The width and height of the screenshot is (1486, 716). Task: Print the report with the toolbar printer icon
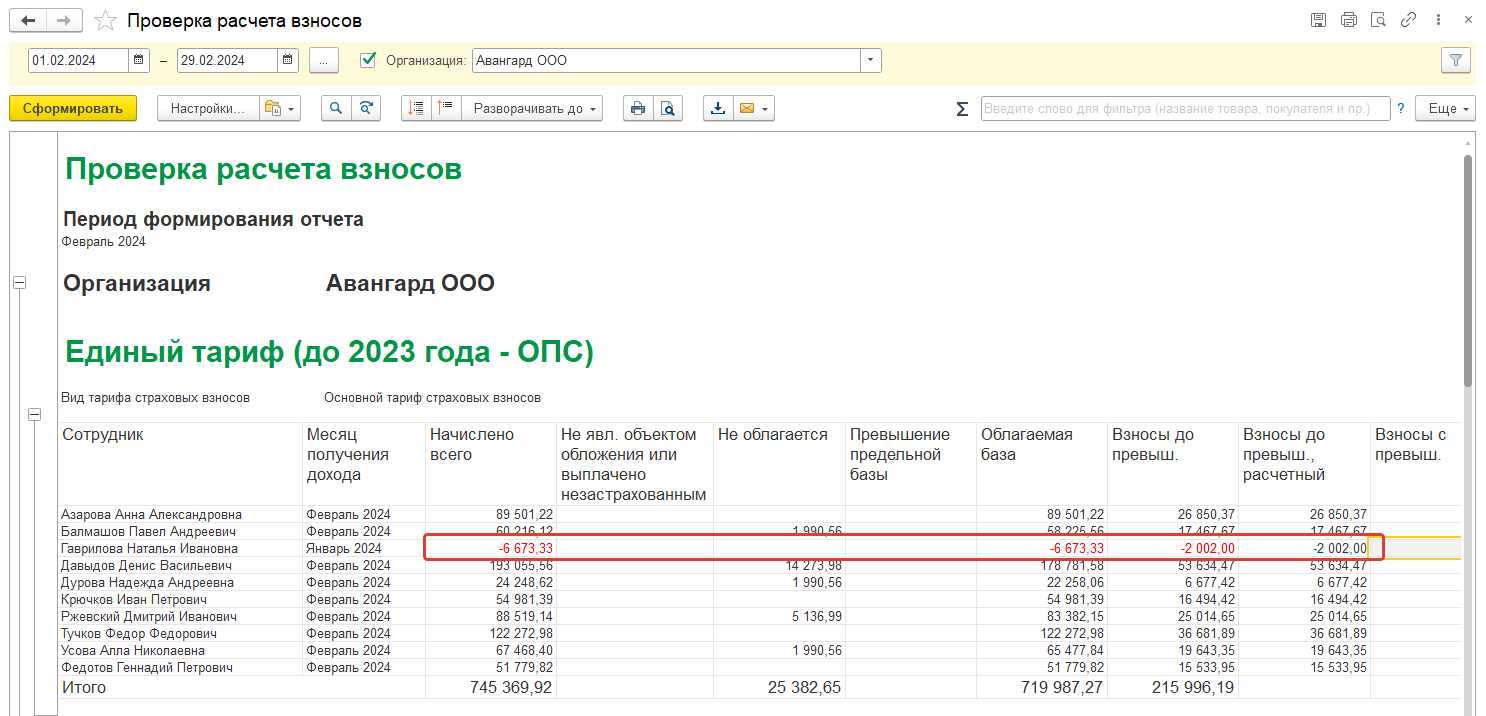click(638, 108)
